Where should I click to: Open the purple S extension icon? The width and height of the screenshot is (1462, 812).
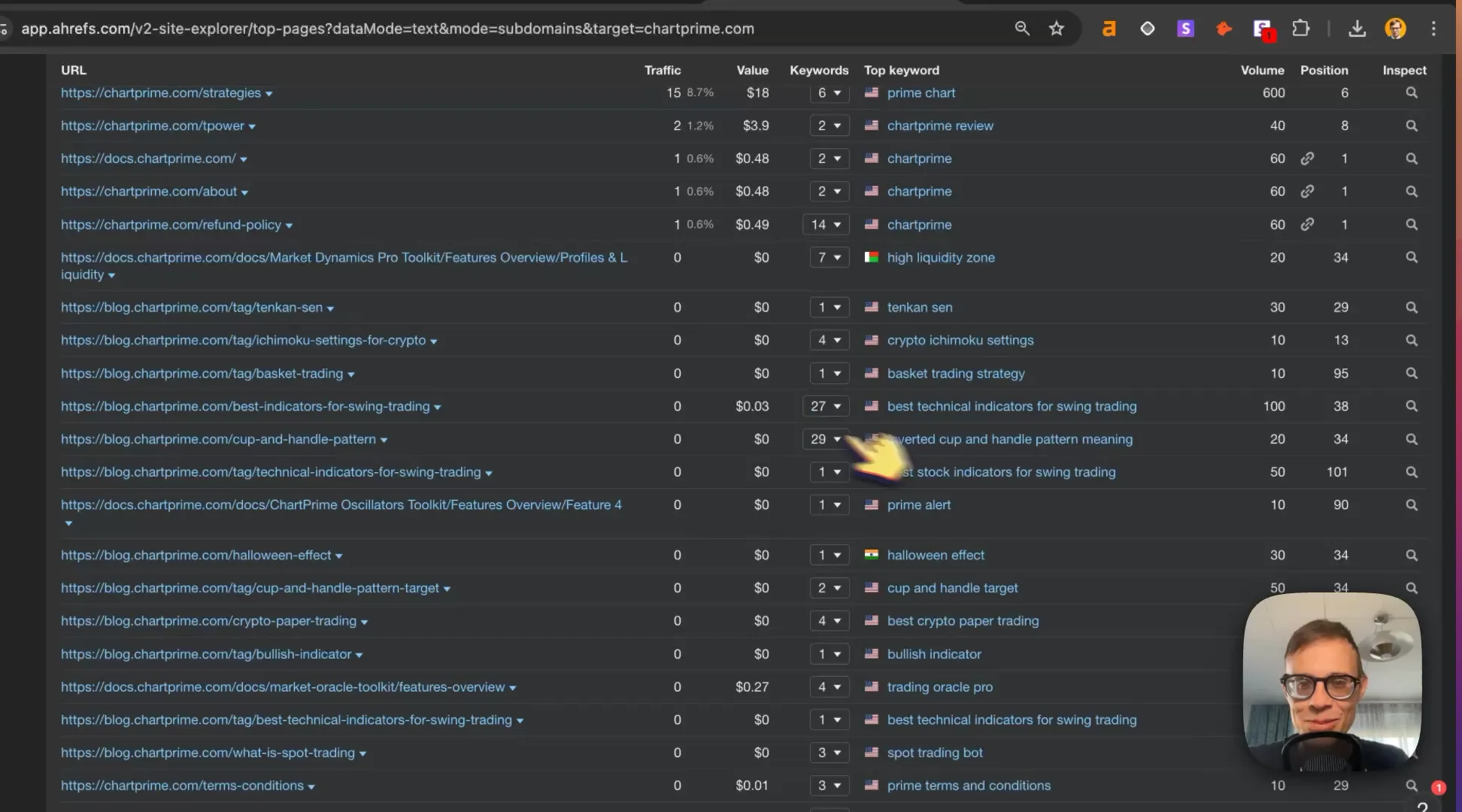point(1185,29)
